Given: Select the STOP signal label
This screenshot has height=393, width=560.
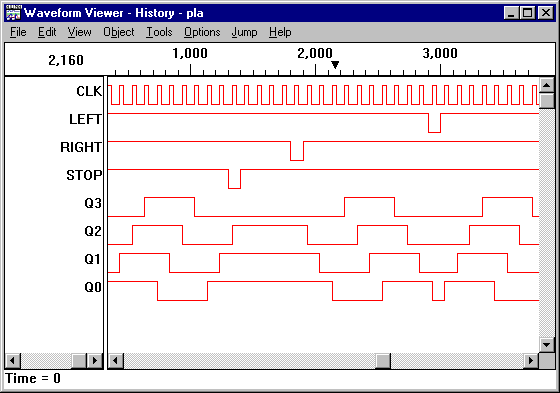Looking at the screenshot, I should point(84,175).
